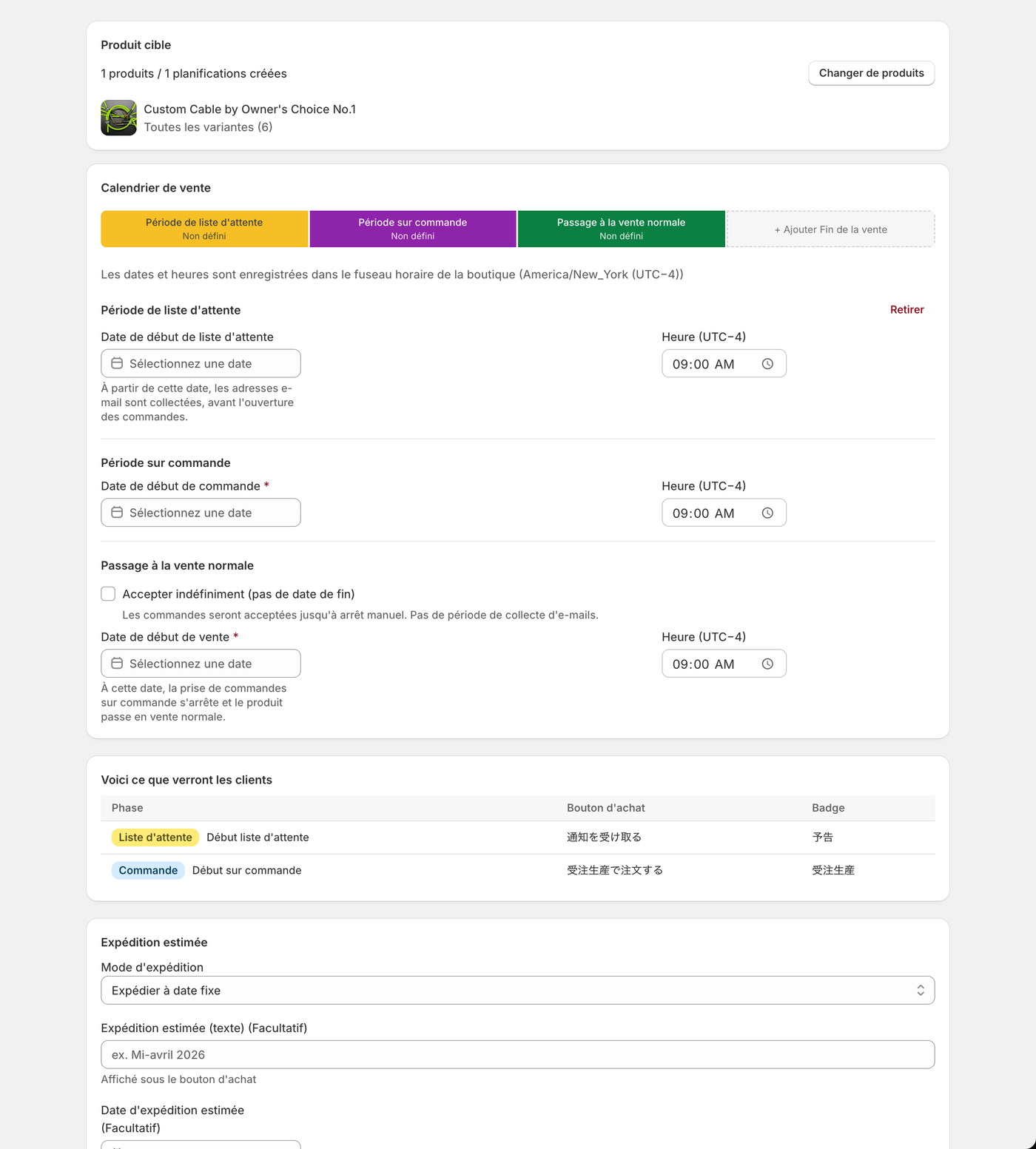This screenshot has width=1036, height=1149.
Task: Click the Commande phase badge
Action: (148, 870)
